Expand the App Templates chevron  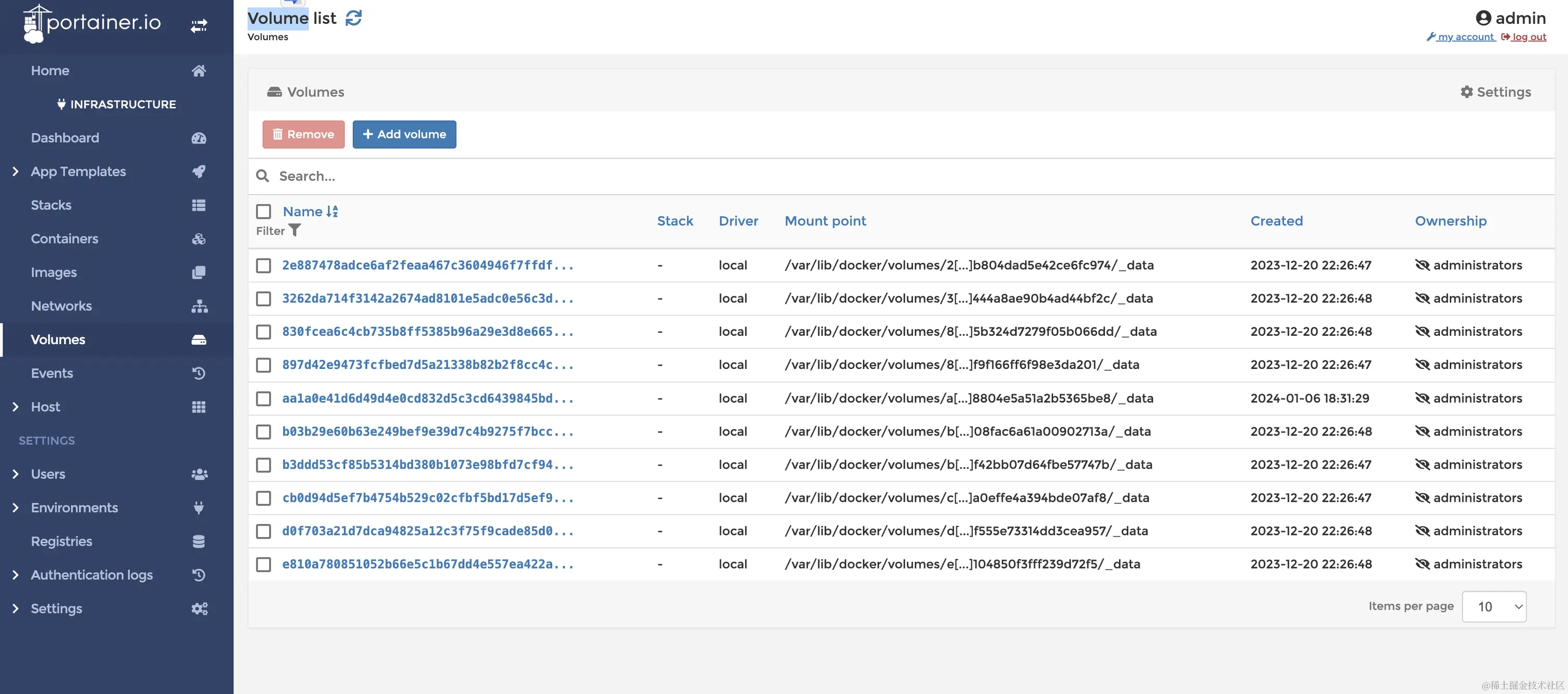[x=15, y=172]
